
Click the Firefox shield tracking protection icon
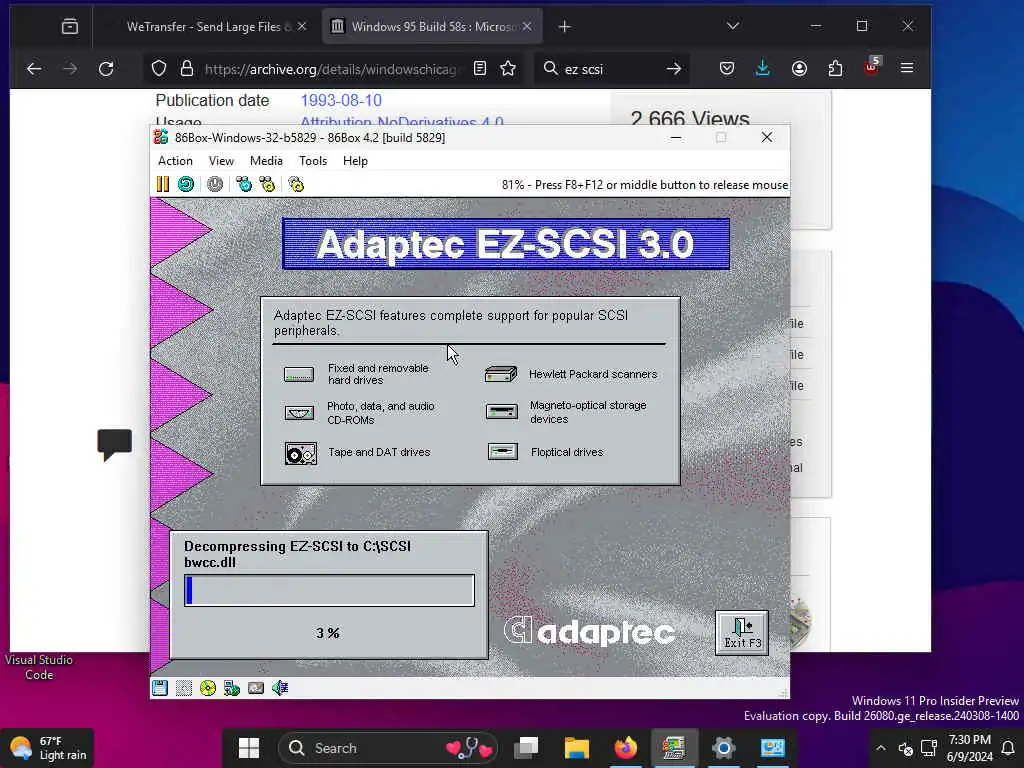pos(159,69)
